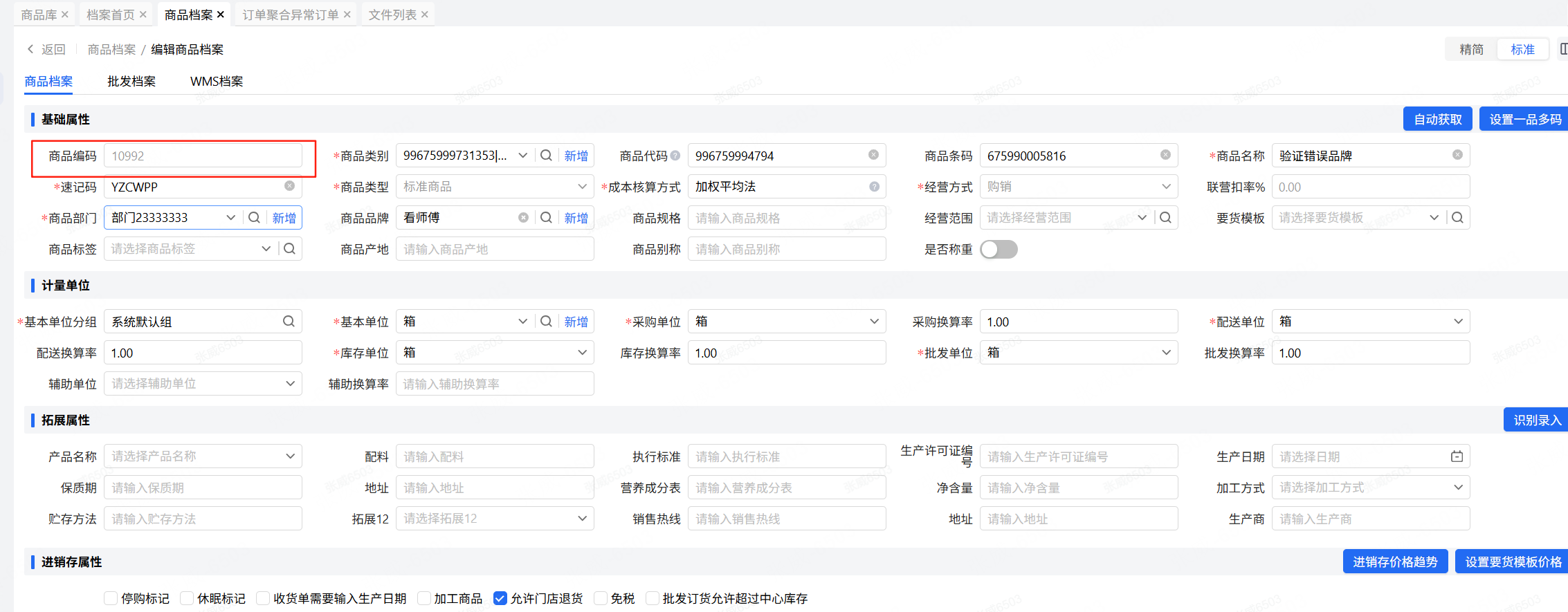Screen dimensions: 1568x612
Task: Click the search icon beside 基本单位
Action: tap(546, 322)
